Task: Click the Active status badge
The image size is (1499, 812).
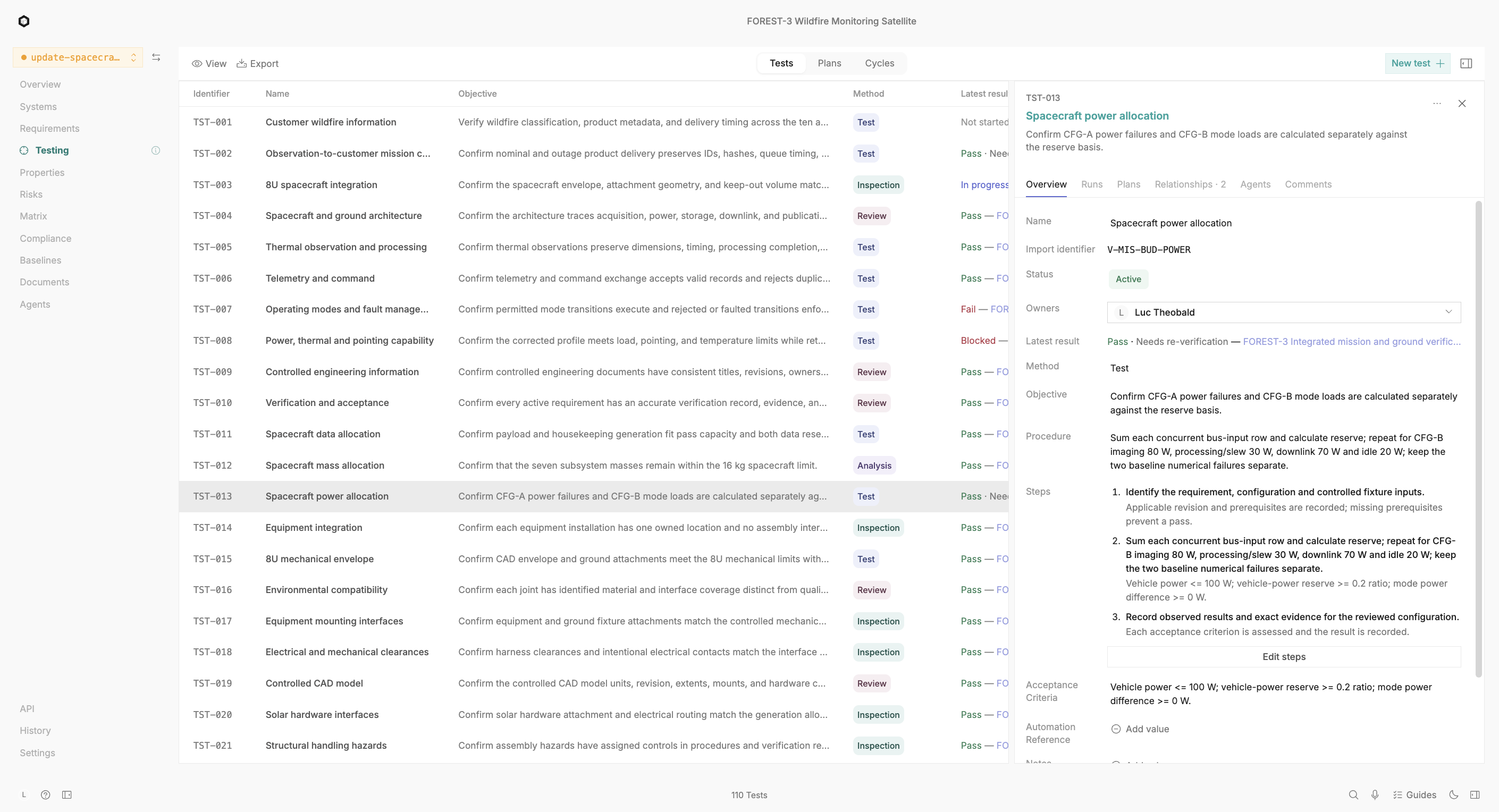Action: pyautogui.click(x=1128, y=279)
